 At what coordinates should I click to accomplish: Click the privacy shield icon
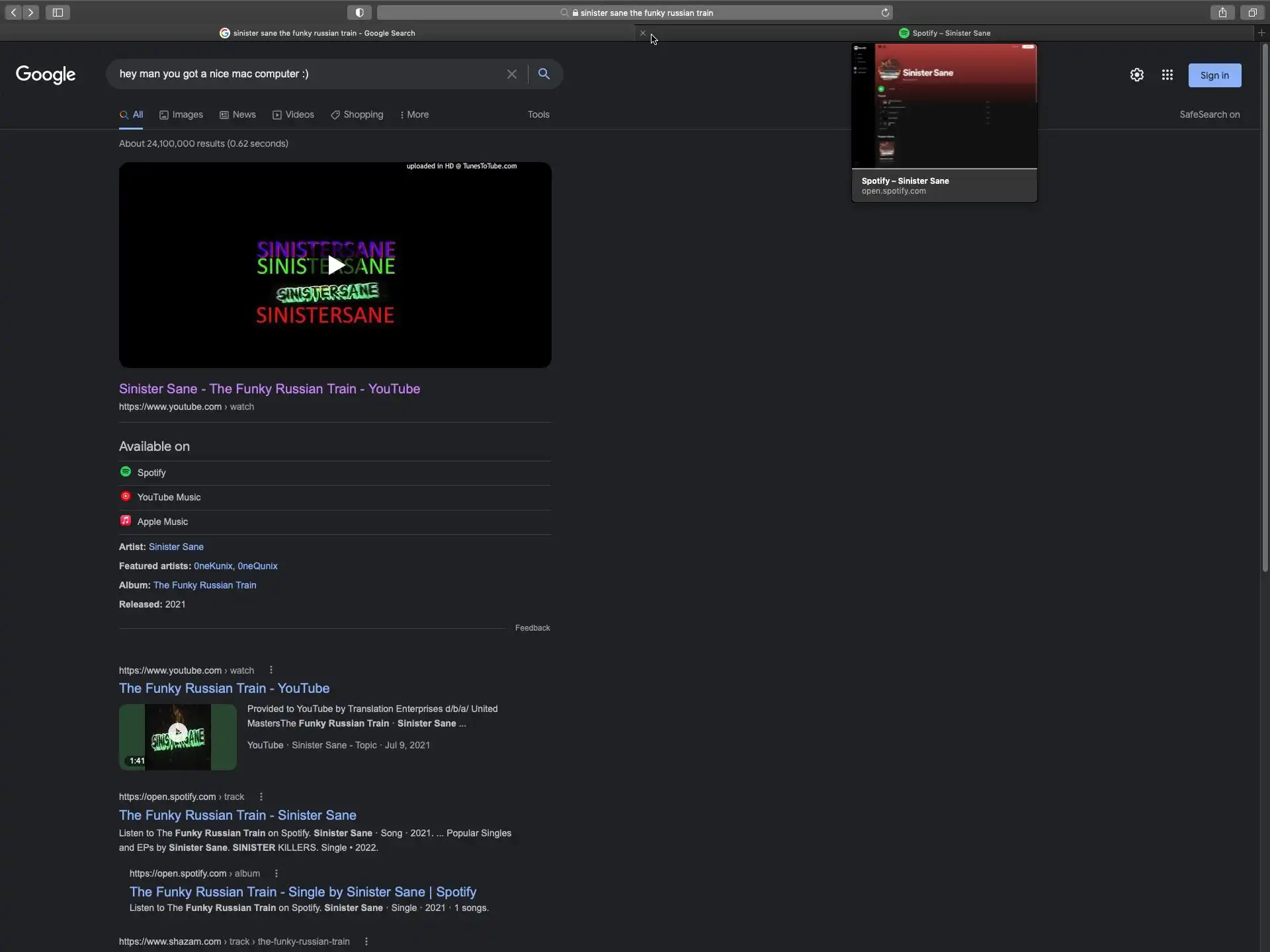[359, 13]
